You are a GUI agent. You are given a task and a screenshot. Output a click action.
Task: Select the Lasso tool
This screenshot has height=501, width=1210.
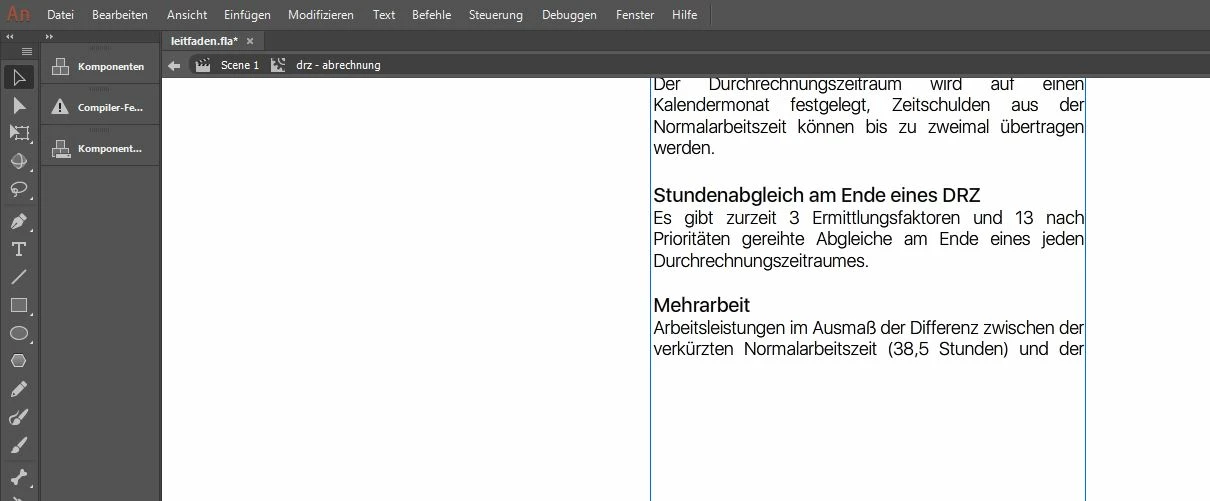(19, 189)
